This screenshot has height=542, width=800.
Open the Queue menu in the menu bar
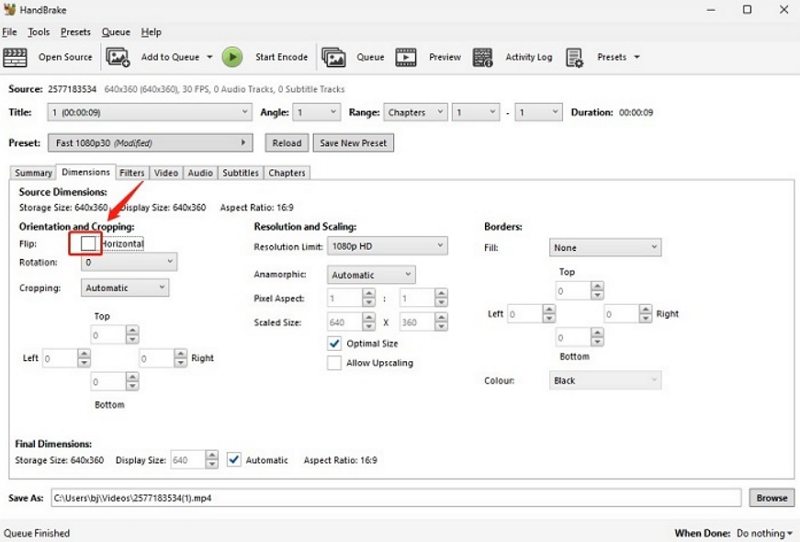pyautogui.click(x=116, y=32)
